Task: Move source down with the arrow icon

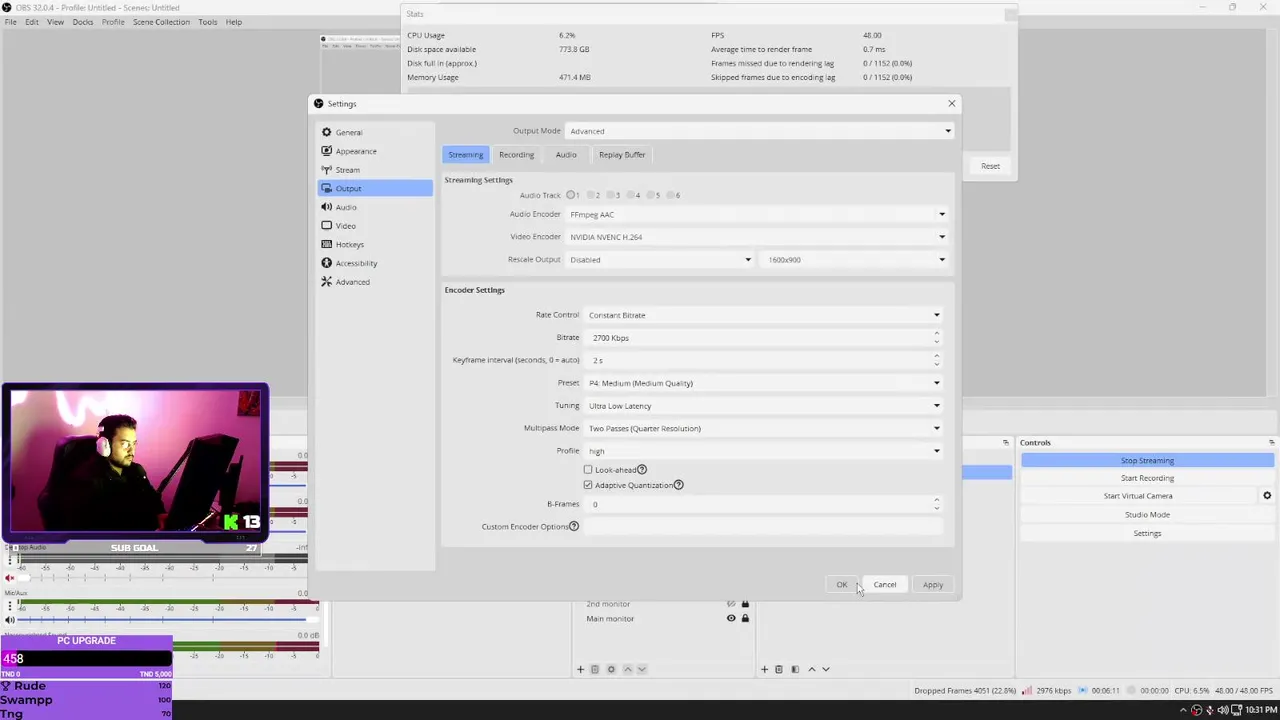Action: pos(642,669)
